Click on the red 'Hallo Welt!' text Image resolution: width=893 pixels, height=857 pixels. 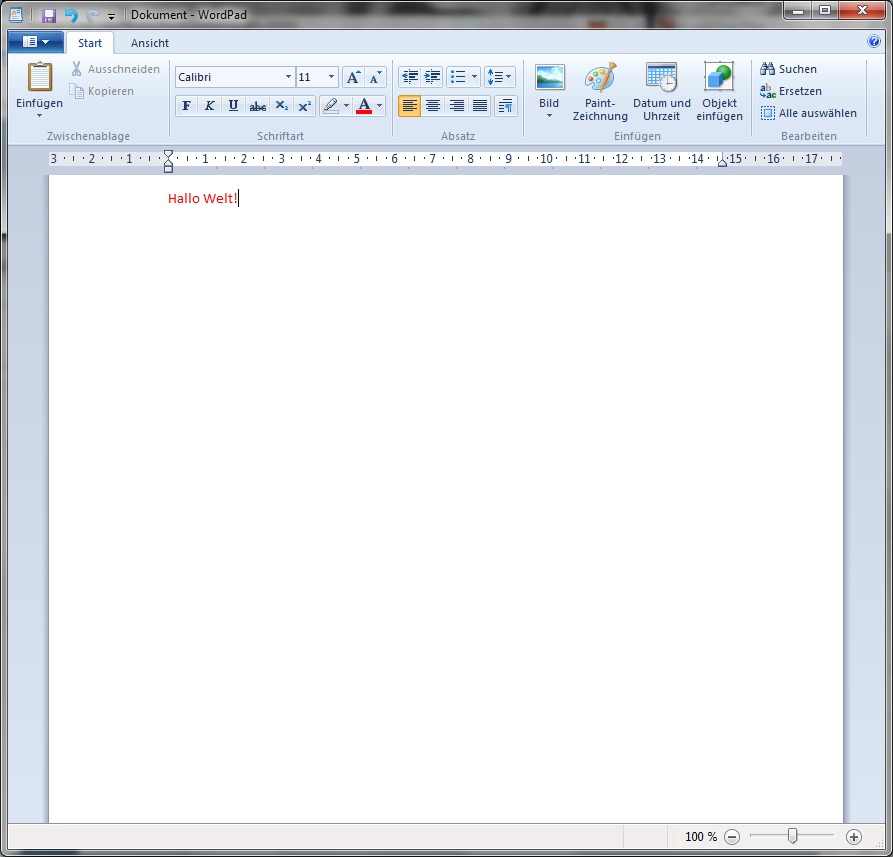point(202,199)
